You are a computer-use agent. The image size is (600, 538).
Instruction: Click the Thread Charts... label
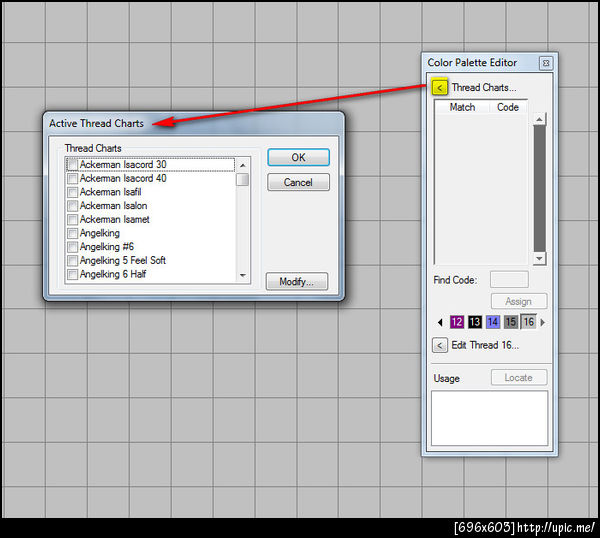pyautogui.click(x=484, y=88)
